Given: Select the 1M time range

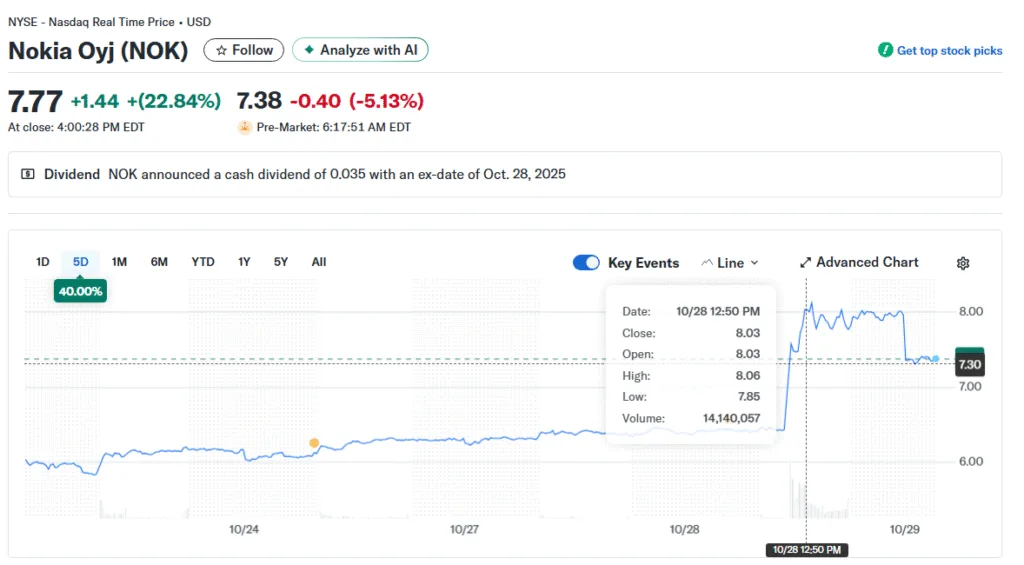Looking at the screenshot, I should (119, 262).
